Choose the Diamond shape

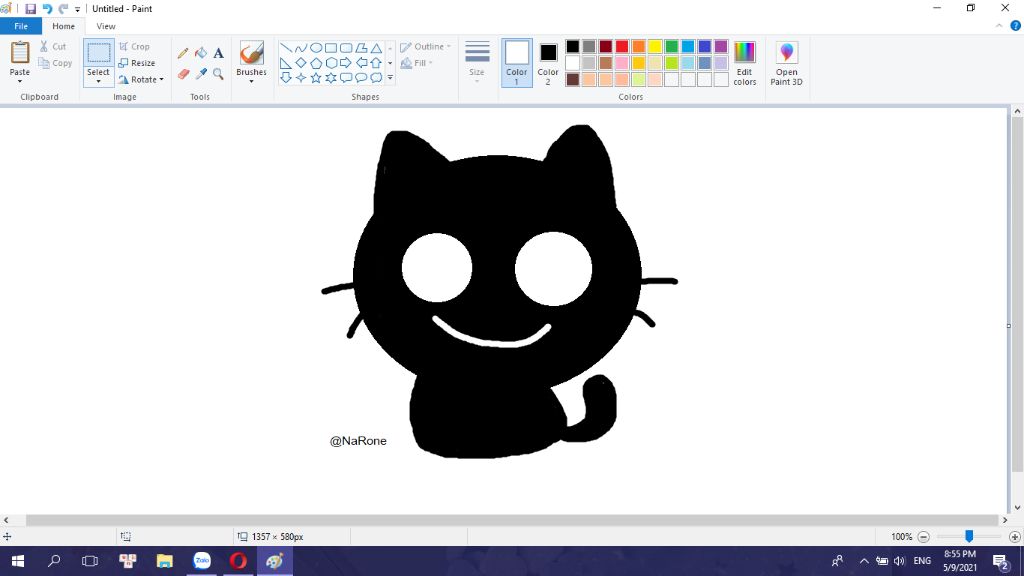click(x=300, y=63)
